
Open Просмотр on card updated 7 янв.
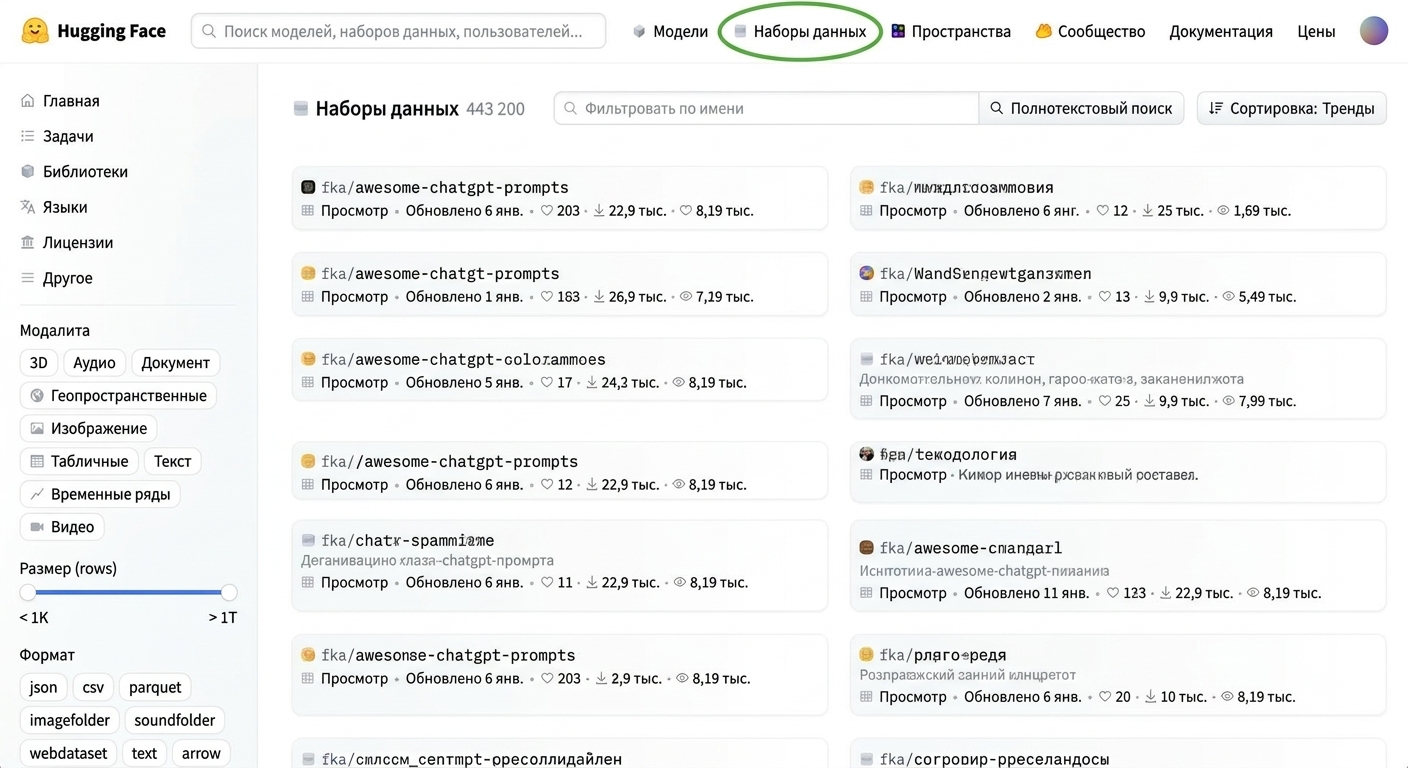[x=912, y=401]
